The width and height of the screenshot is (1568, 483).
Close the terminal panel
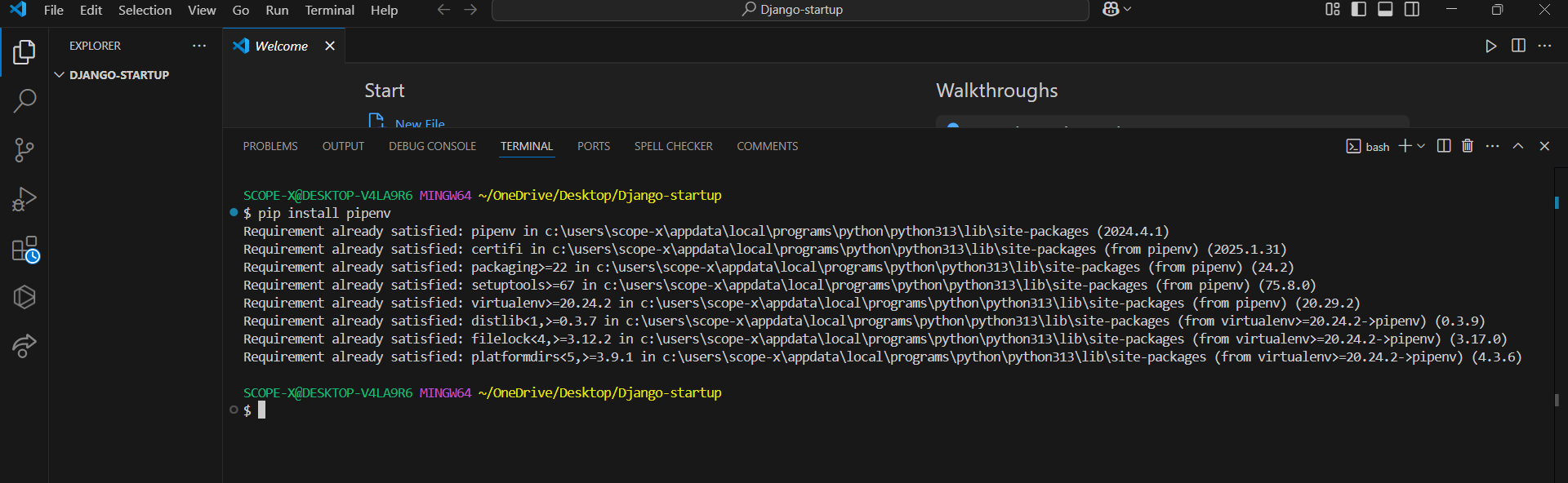tap(1544, 145)
